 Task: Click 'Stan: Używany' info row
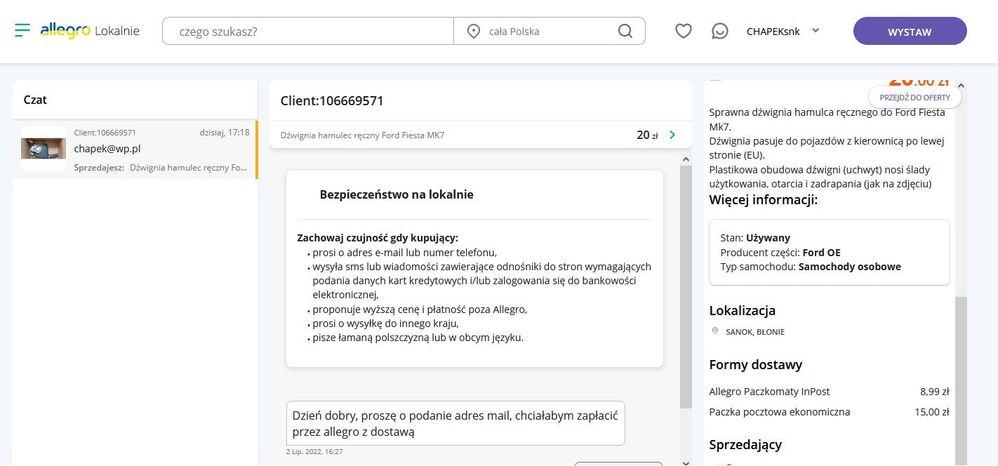click(755, 238)
